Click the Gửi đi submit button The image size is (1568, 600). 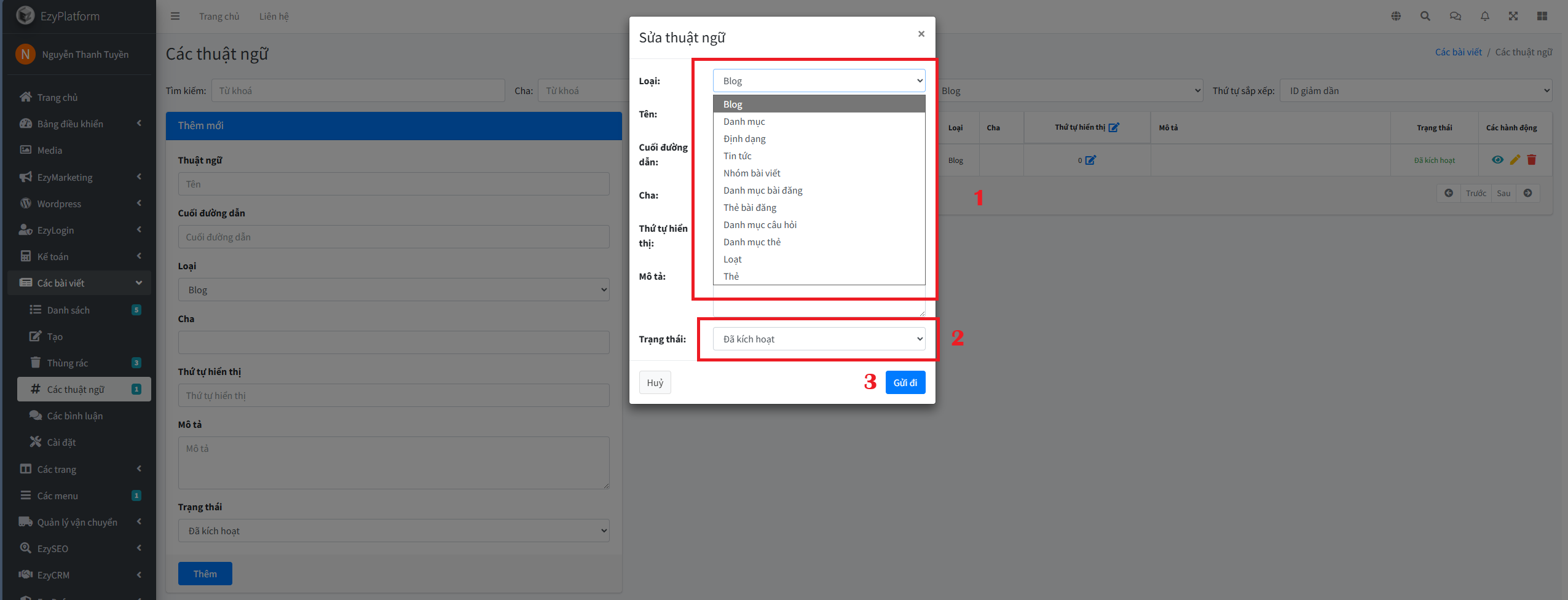905,382
